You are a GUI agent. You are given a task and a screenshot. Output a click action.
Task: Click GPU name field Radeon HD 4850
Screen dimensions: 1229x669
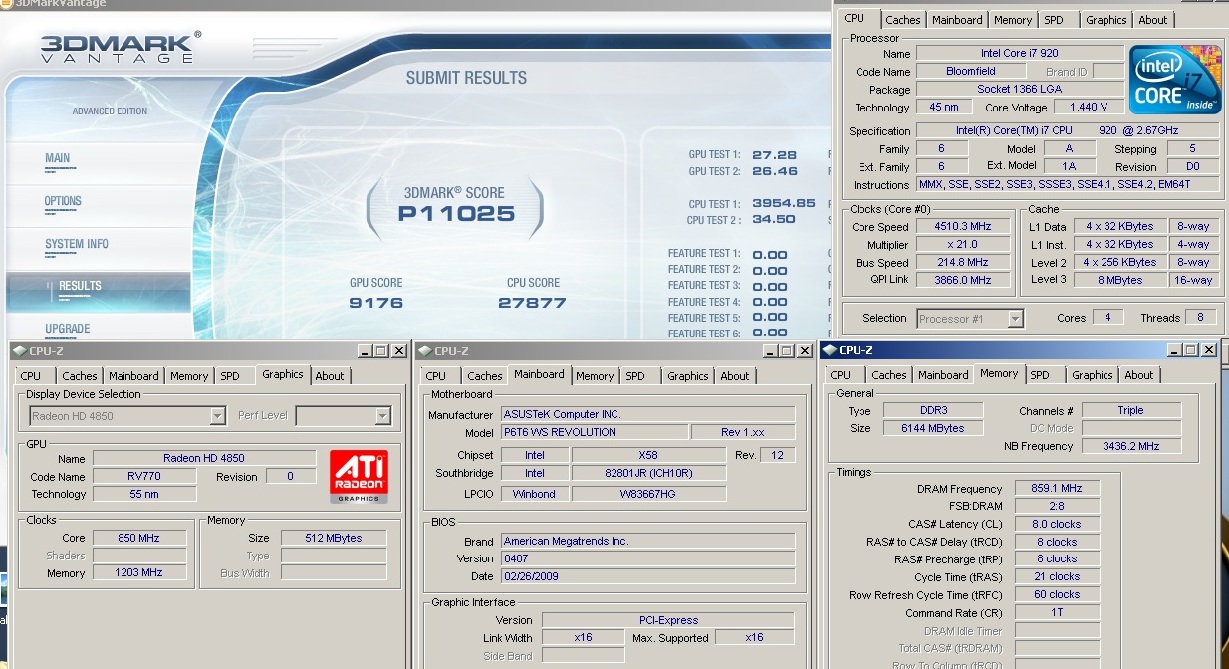203,458
